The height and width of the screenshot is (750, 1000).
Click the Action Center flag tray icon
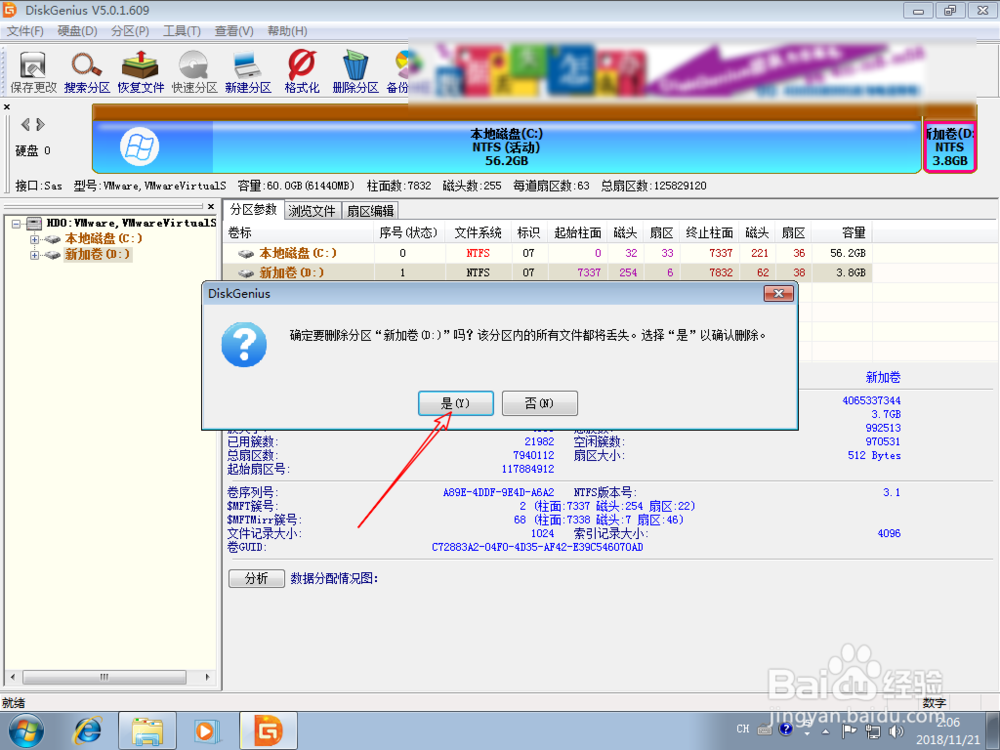point(849,731)
